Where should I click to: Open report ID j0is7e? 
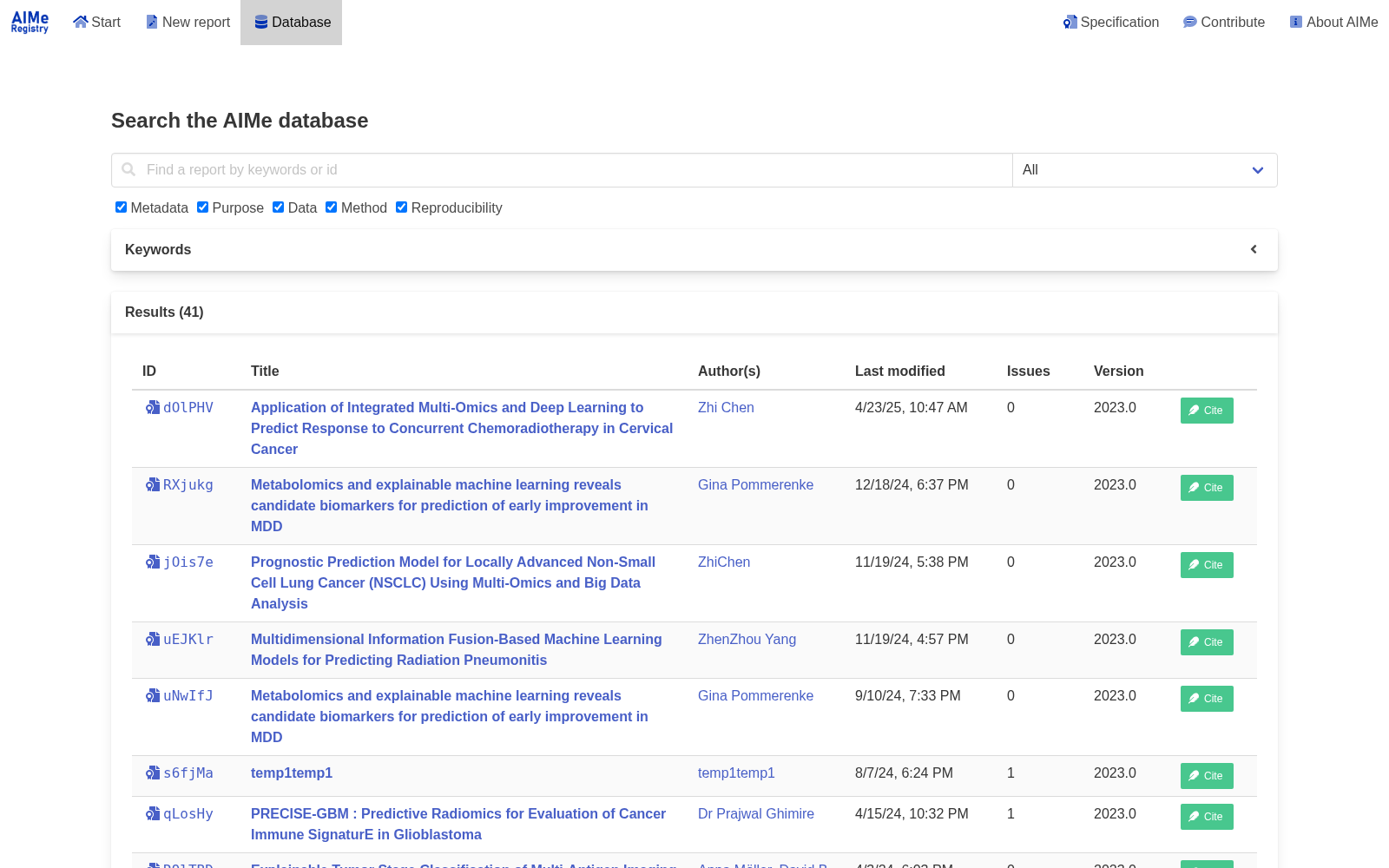pyautogui.click(x=188, y=562)
